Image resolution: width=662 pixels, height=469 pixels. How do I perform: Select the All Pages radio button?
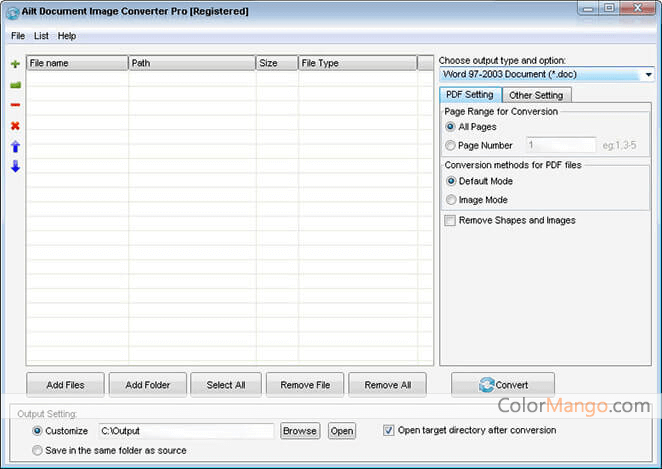click(450, 127)
